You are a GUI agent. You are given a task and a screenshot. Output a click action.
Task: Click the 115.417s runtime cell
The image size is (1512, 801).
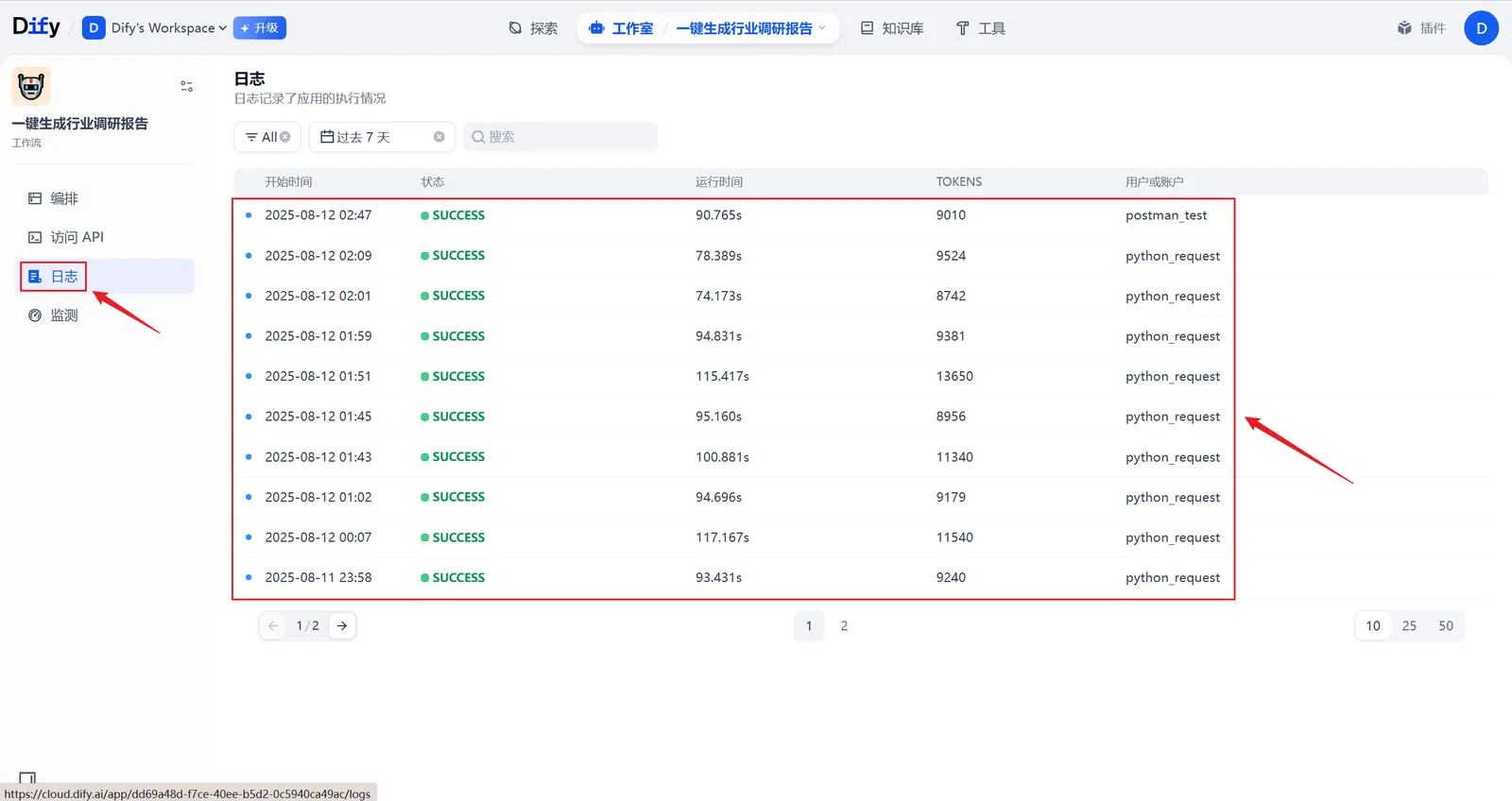722,376
